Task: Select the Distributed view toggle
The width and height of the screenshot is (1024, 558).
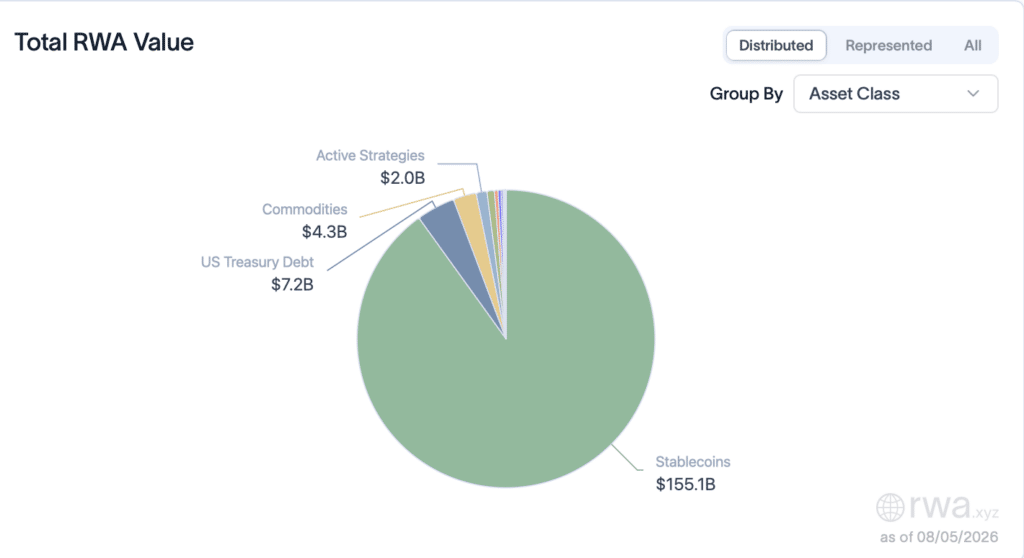Action: pos(776,45)
